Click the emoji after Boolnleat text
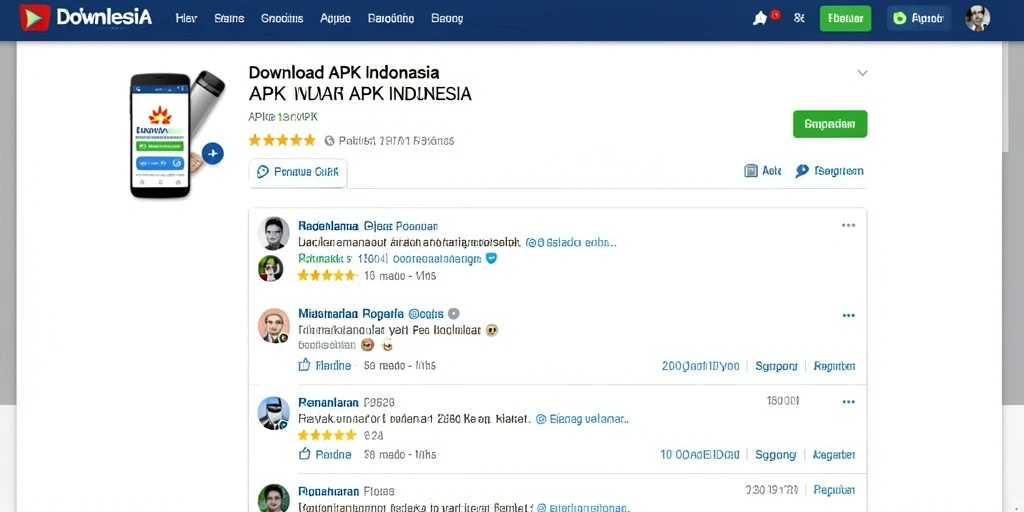Viewport: 1024px width, 512px height. (x=492, y=330)
